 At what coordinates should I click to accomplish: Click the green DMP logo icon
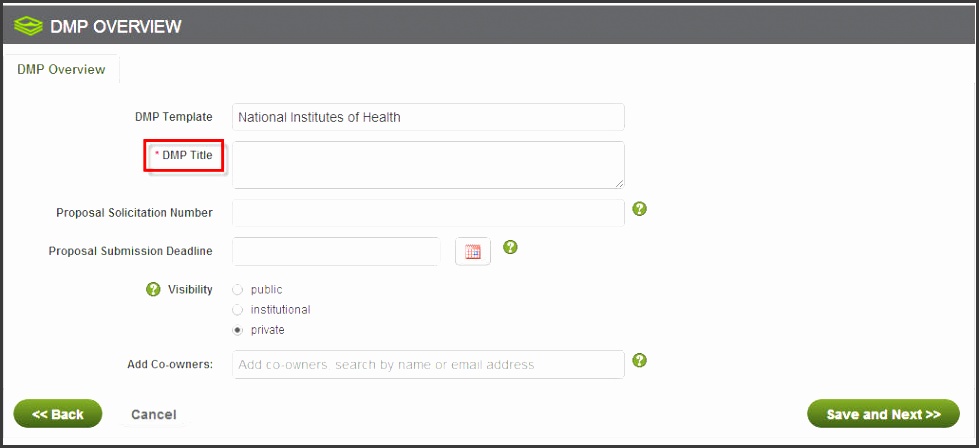27,26
